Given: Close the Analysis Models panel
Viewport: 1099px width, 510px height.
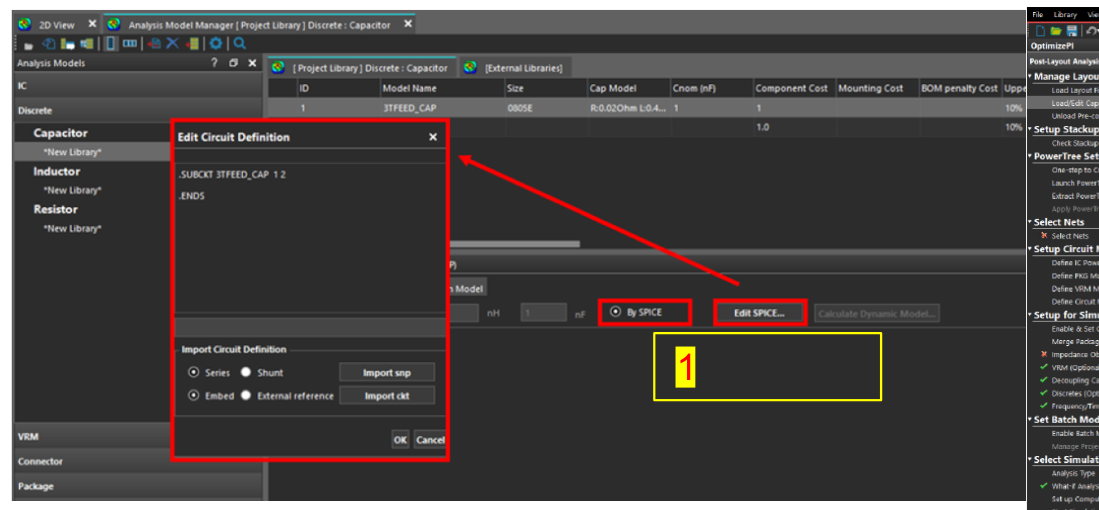Looking at the screenshot, I should 252,63.
